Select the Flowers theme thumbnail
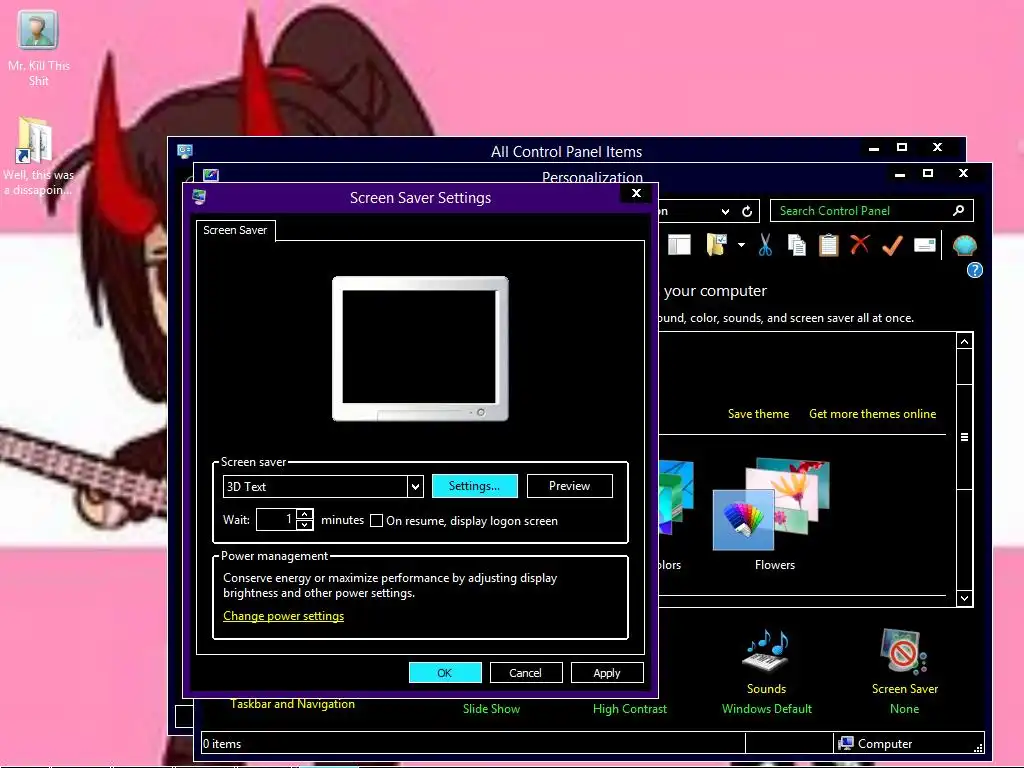 [771, 504]
